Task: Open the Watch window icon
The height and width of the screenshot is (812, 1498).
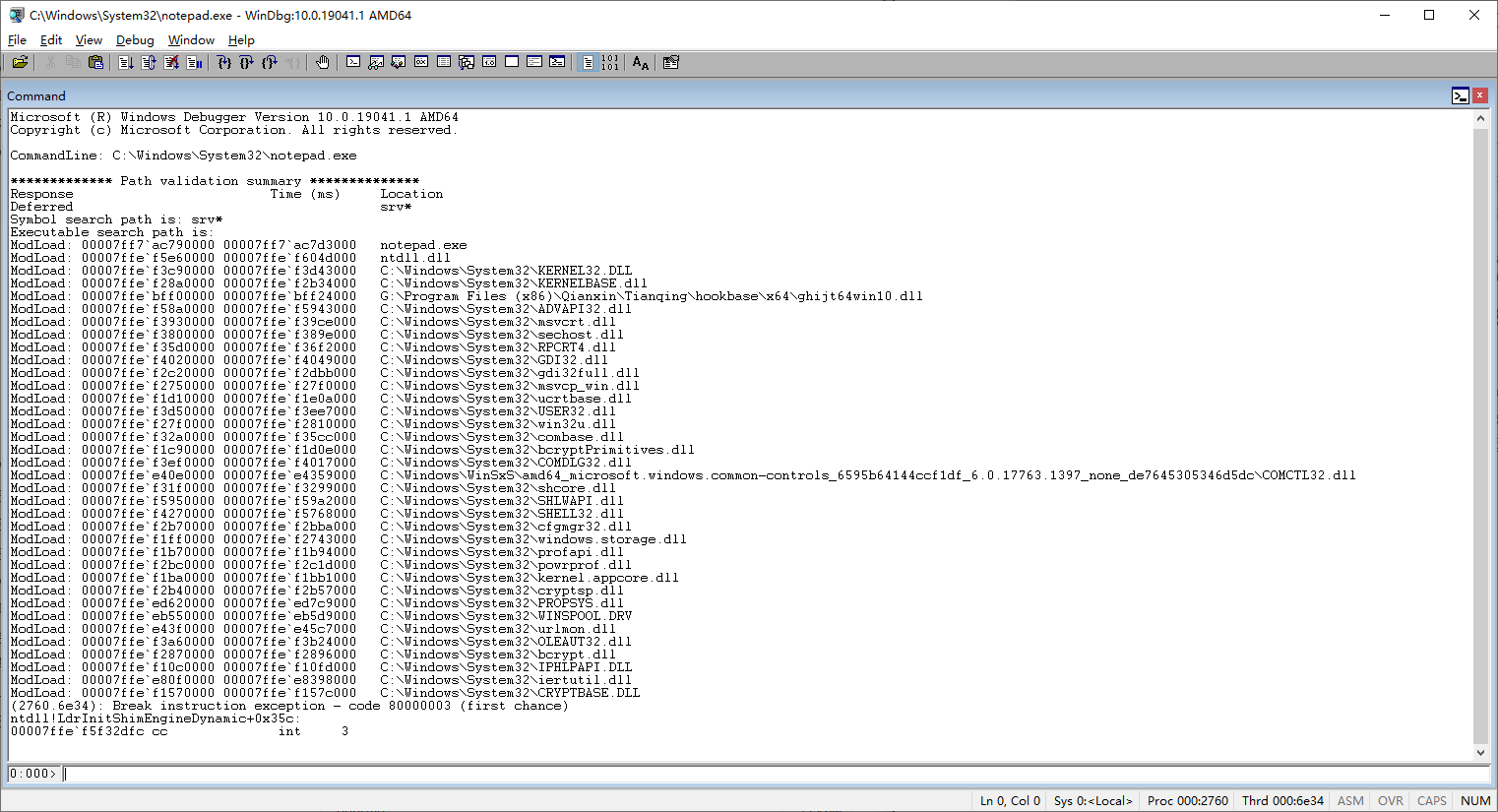Action: pyautogui.click(x=375, y=62)
